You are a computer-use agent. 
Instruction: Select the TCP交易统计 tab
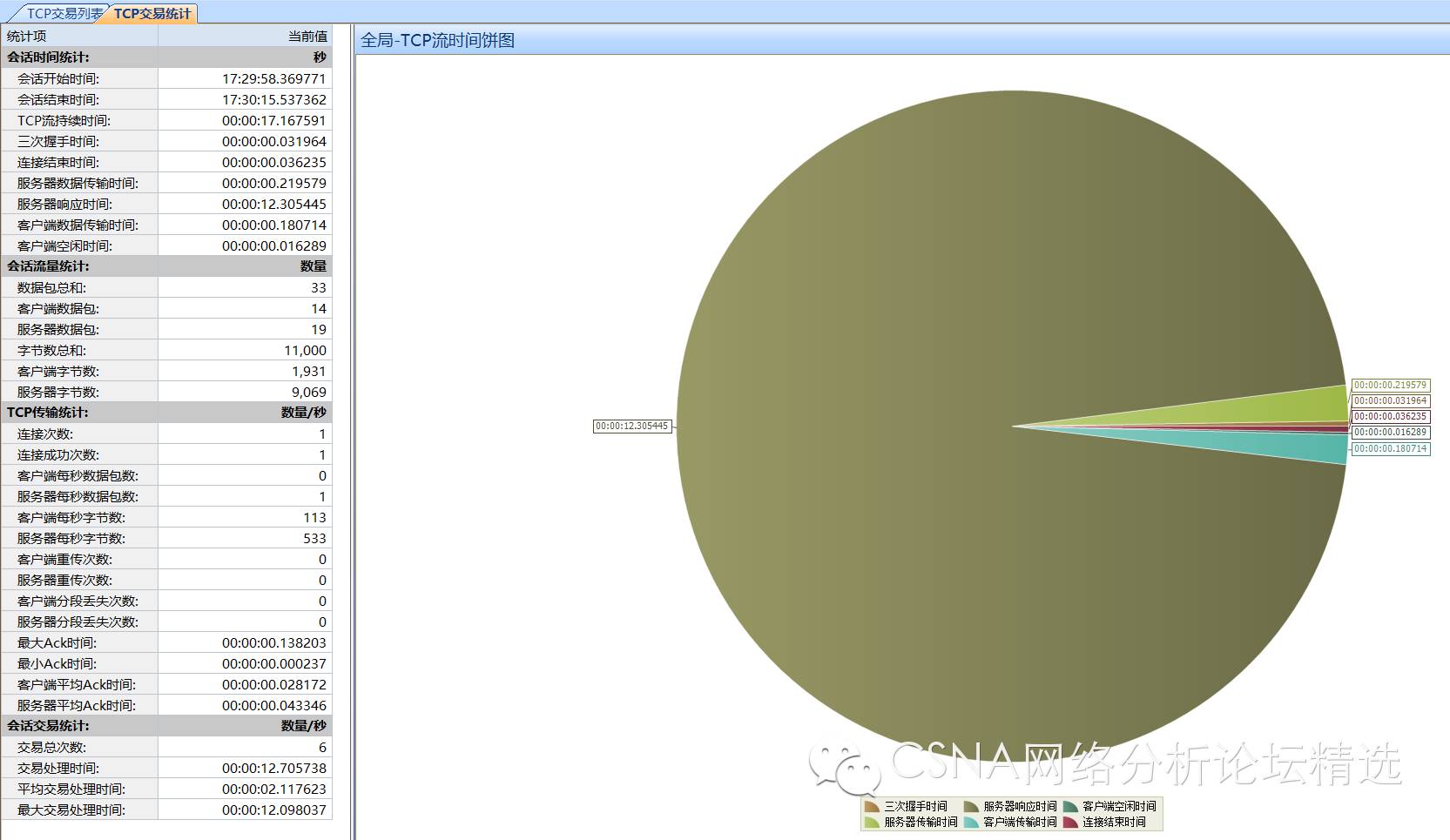click(152, 13)
